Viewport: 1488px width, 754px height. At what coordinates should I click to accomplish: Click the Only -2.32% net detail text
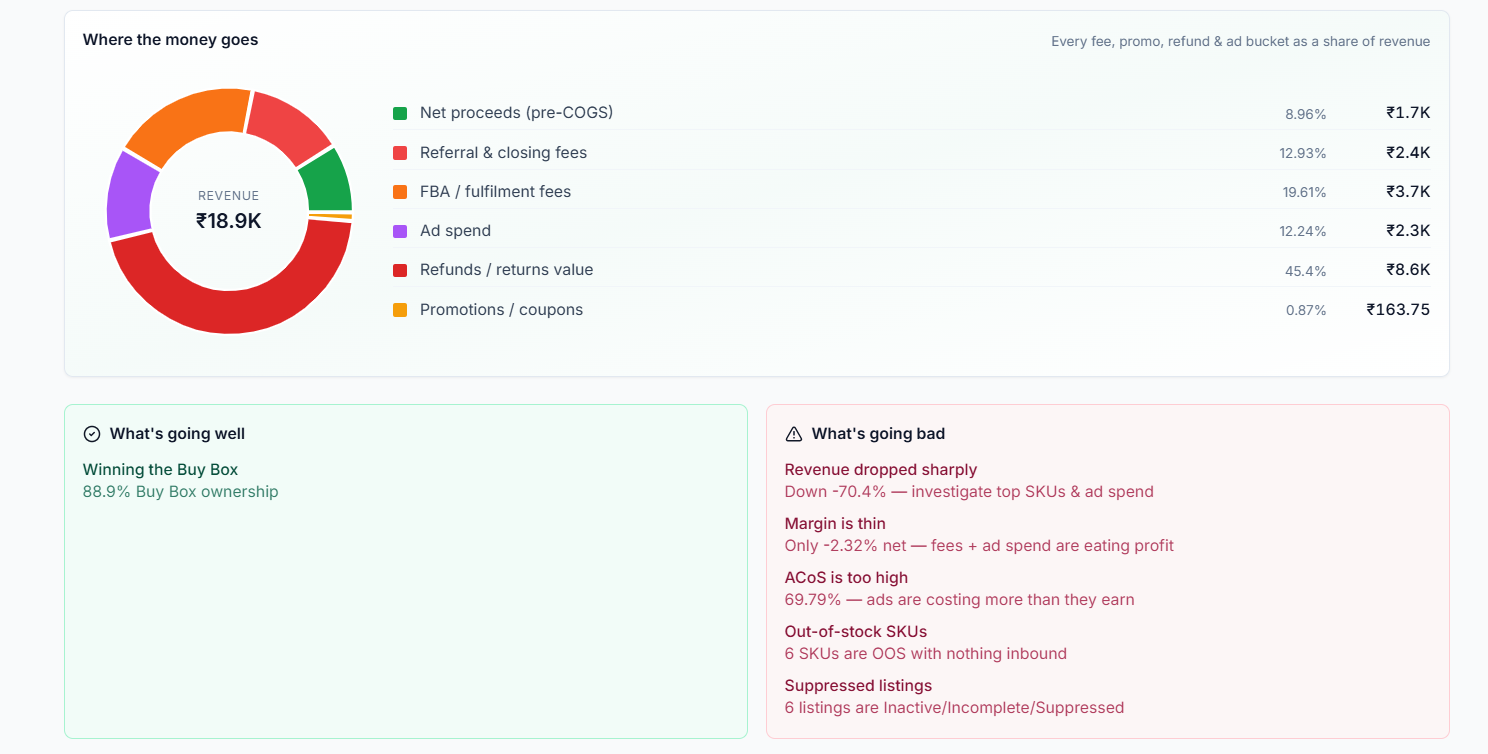coord(979,546)
